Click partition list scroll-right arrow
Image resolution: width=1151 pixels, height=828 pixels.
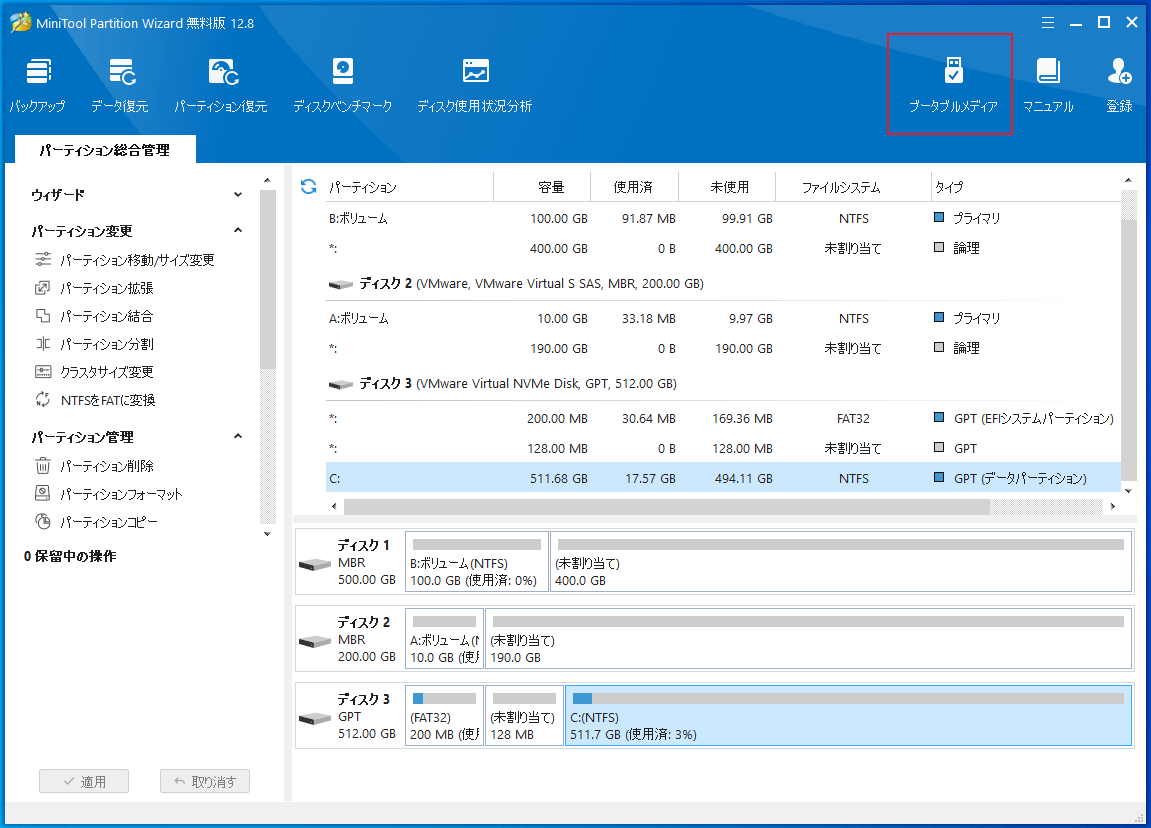coord(1113,506)
